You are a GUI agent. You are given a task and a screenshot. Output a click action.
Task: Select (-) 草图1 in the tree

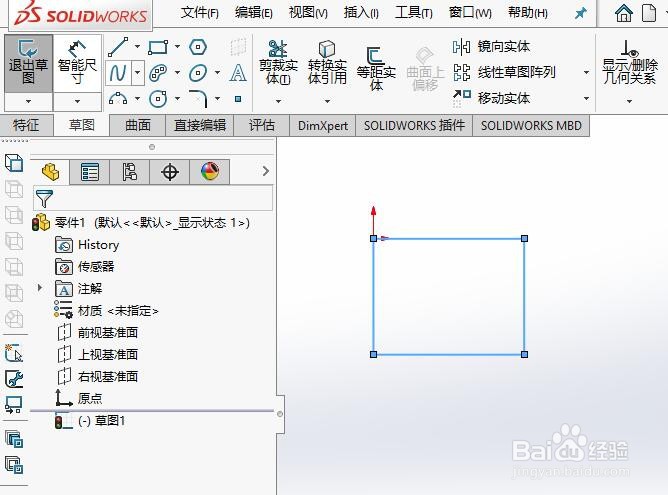click(x=90, y=421)
